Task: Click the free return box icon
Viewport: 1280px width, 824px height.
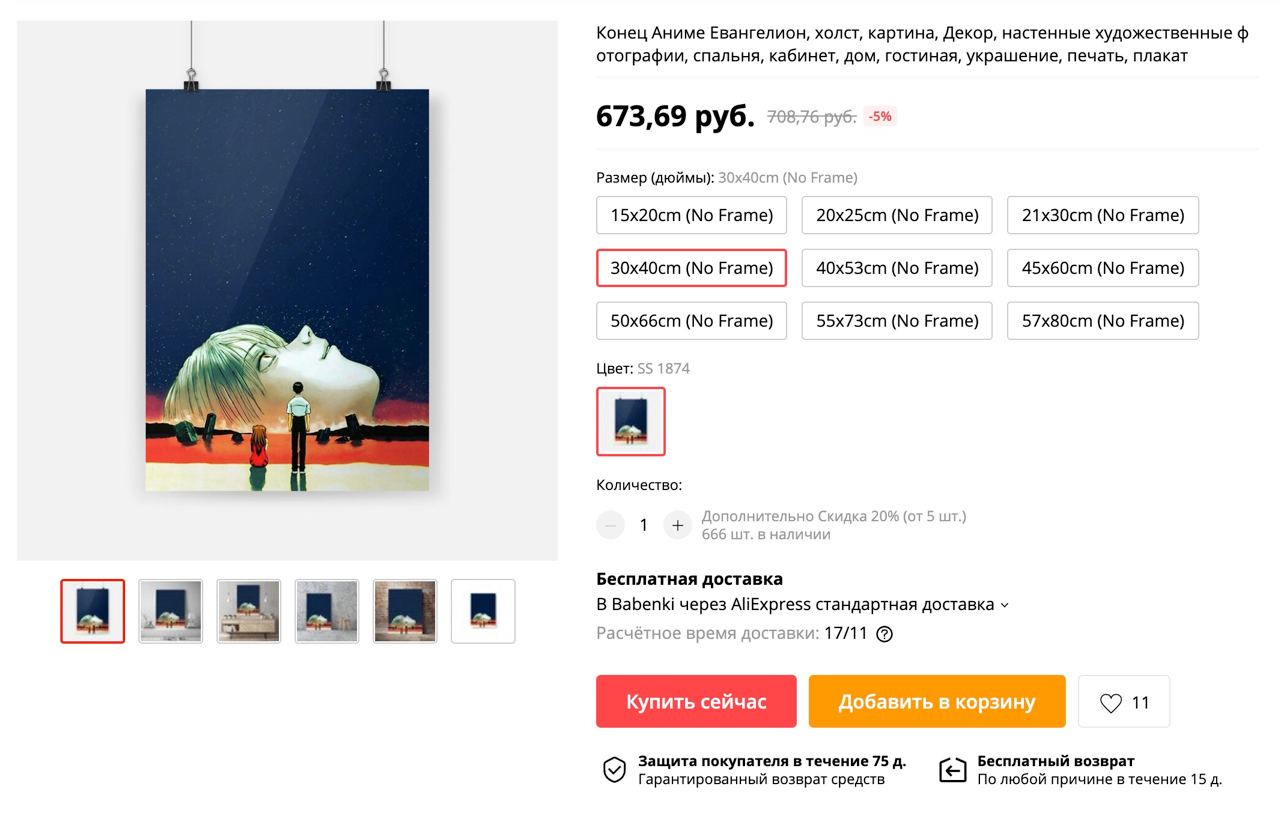Action: click(x=953, y=770)
